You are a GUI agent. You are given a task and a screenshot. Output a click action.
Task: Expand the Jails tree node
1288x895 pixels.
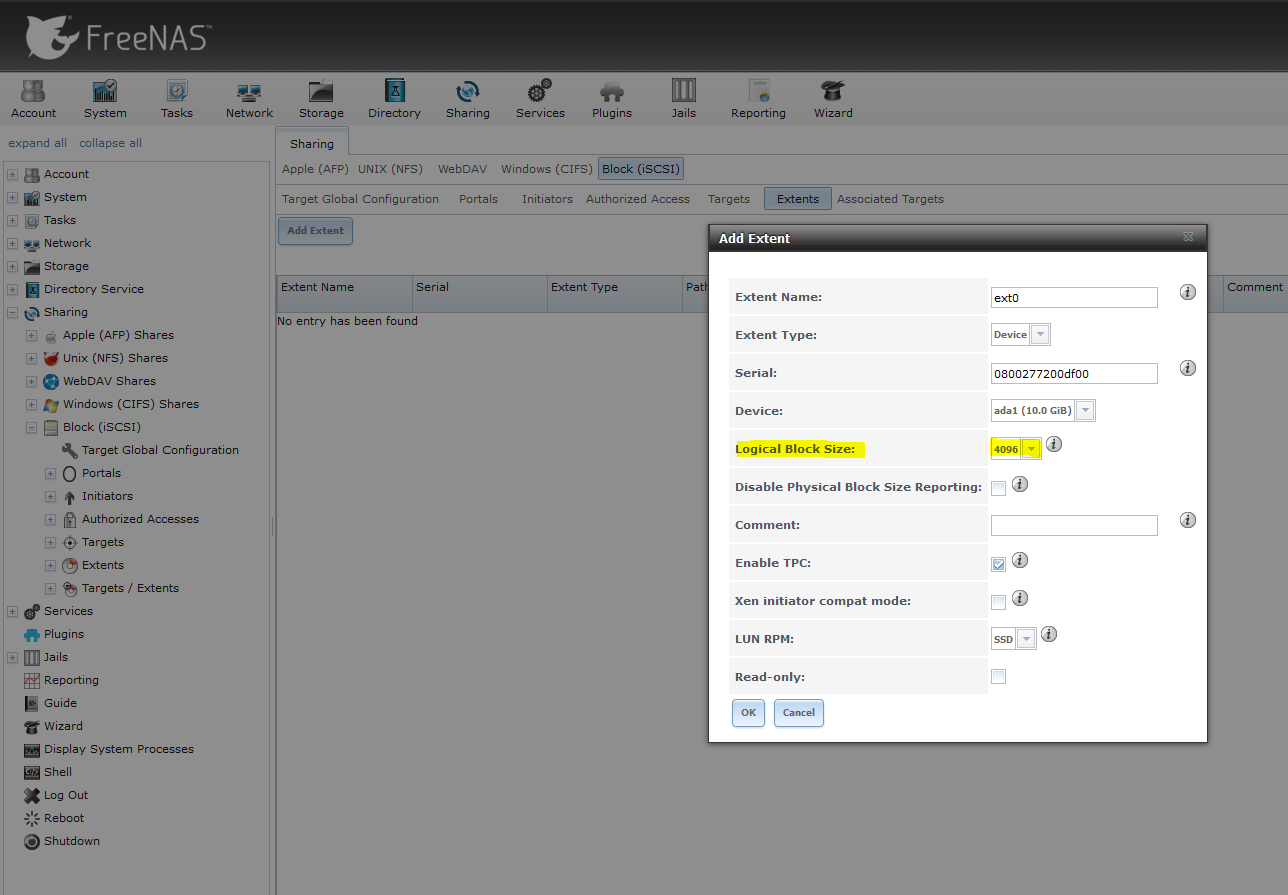12,657
